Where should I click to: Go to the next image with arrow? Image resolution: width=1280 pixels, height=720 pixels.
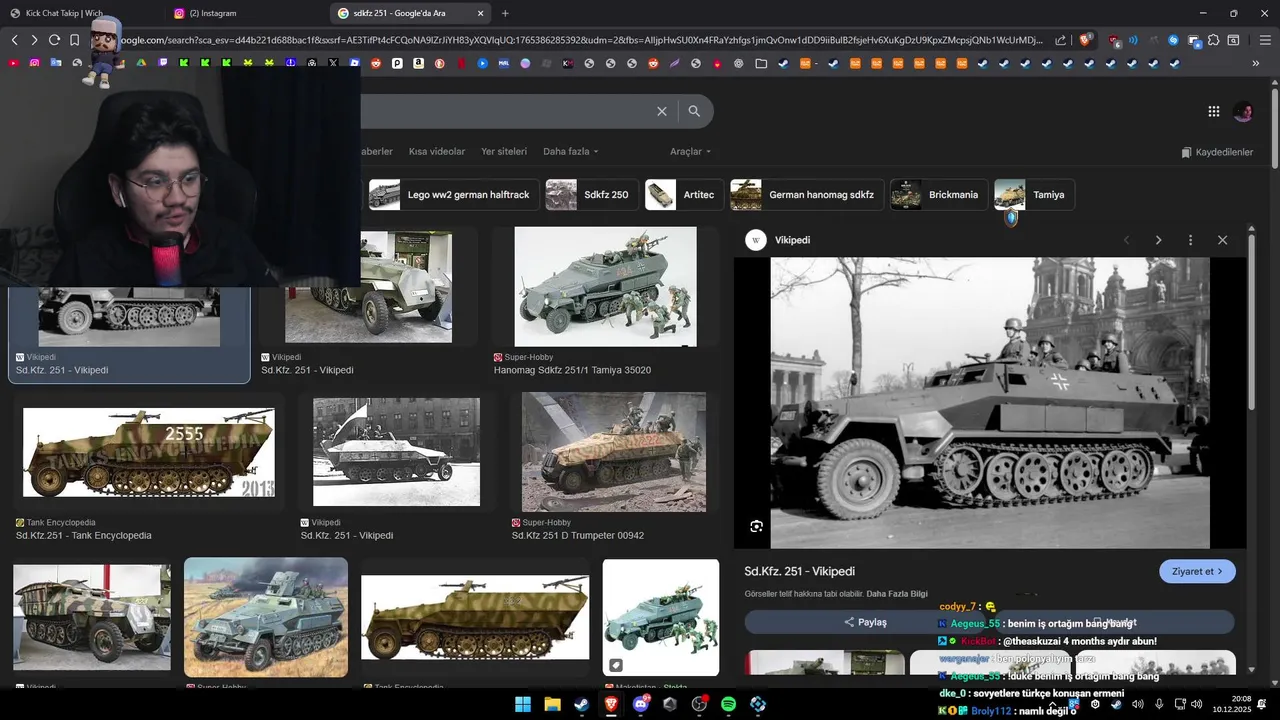1158,240
